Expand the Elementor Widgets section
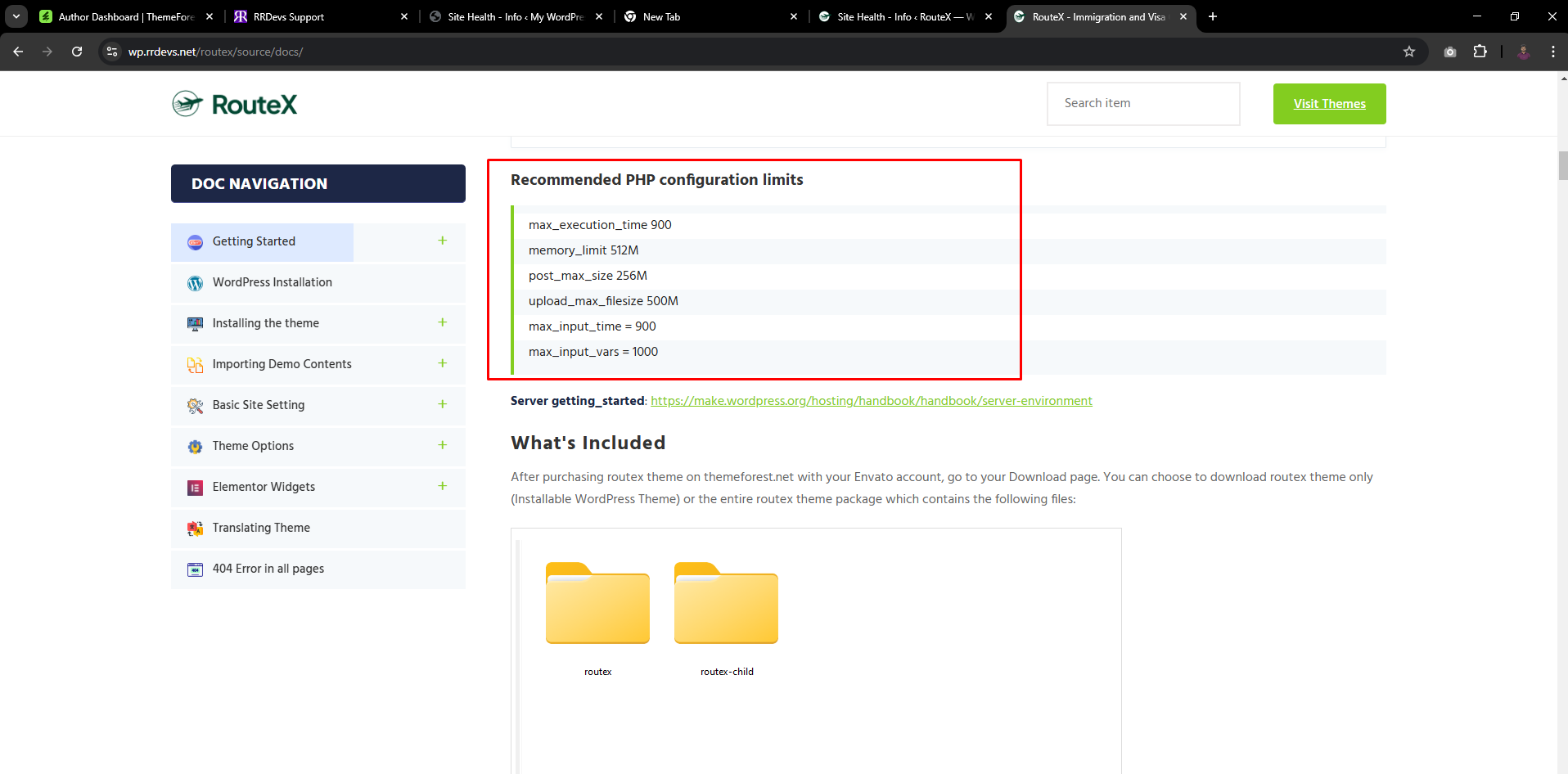This screenshot has width=1568, height=774. [443, 486]
